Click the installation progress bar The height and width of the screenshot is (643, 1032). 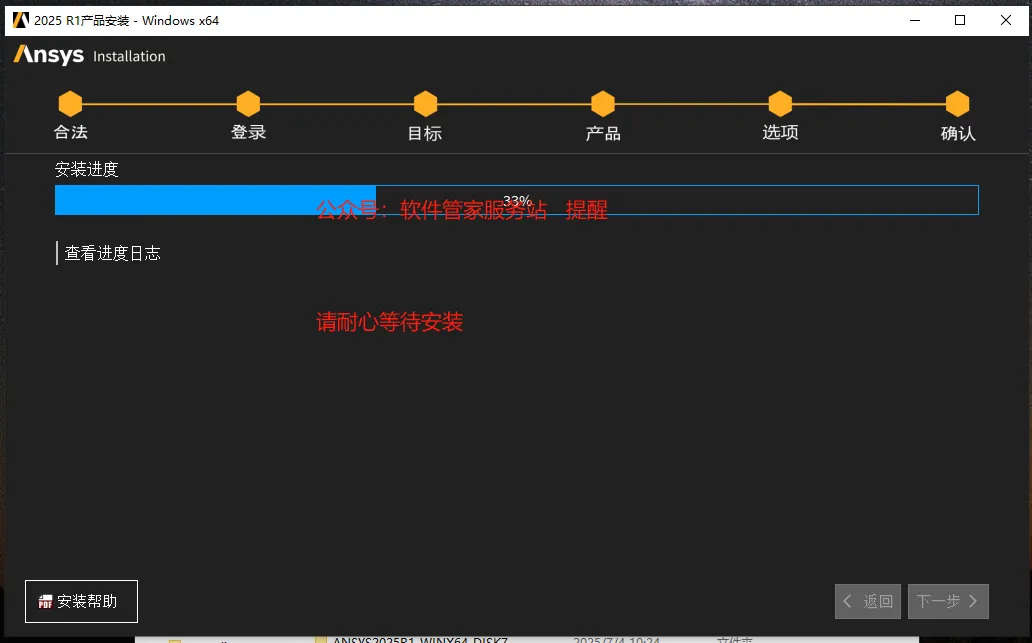coord(517,200)
